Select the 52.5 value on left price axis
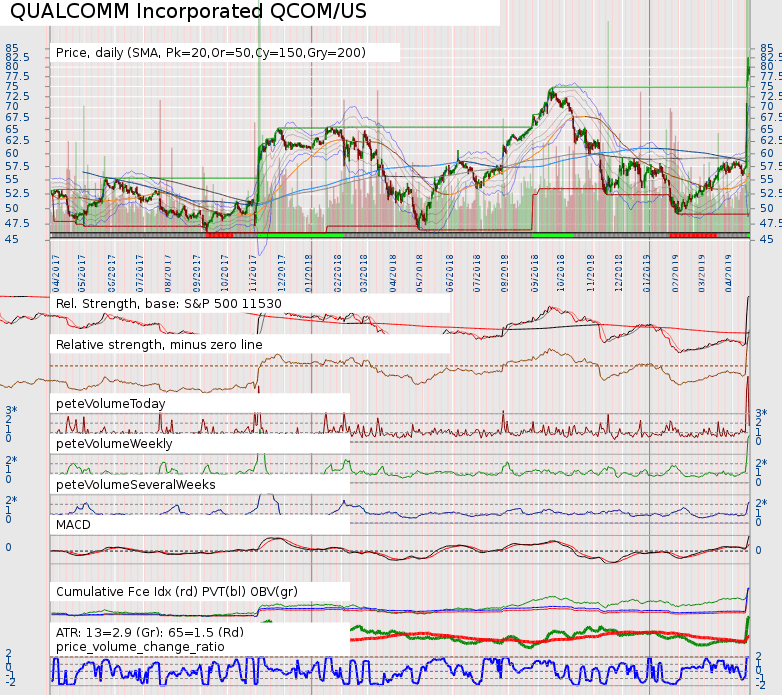The width and height of the screenshot is (782, 695). tap(17, 193)
